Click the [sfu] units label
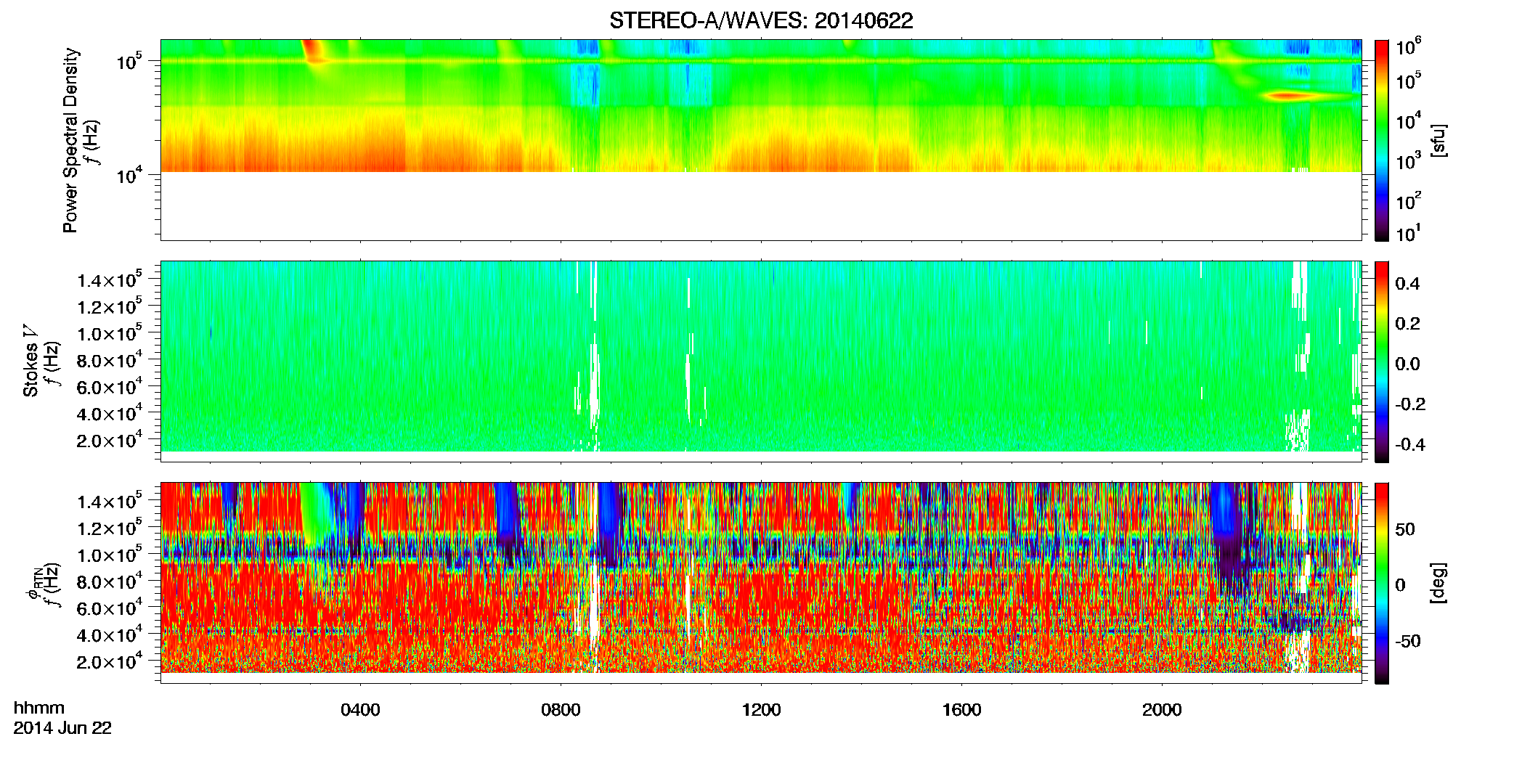The image size is (1522, 784). pyautogui.click(x=1437, y=140)
